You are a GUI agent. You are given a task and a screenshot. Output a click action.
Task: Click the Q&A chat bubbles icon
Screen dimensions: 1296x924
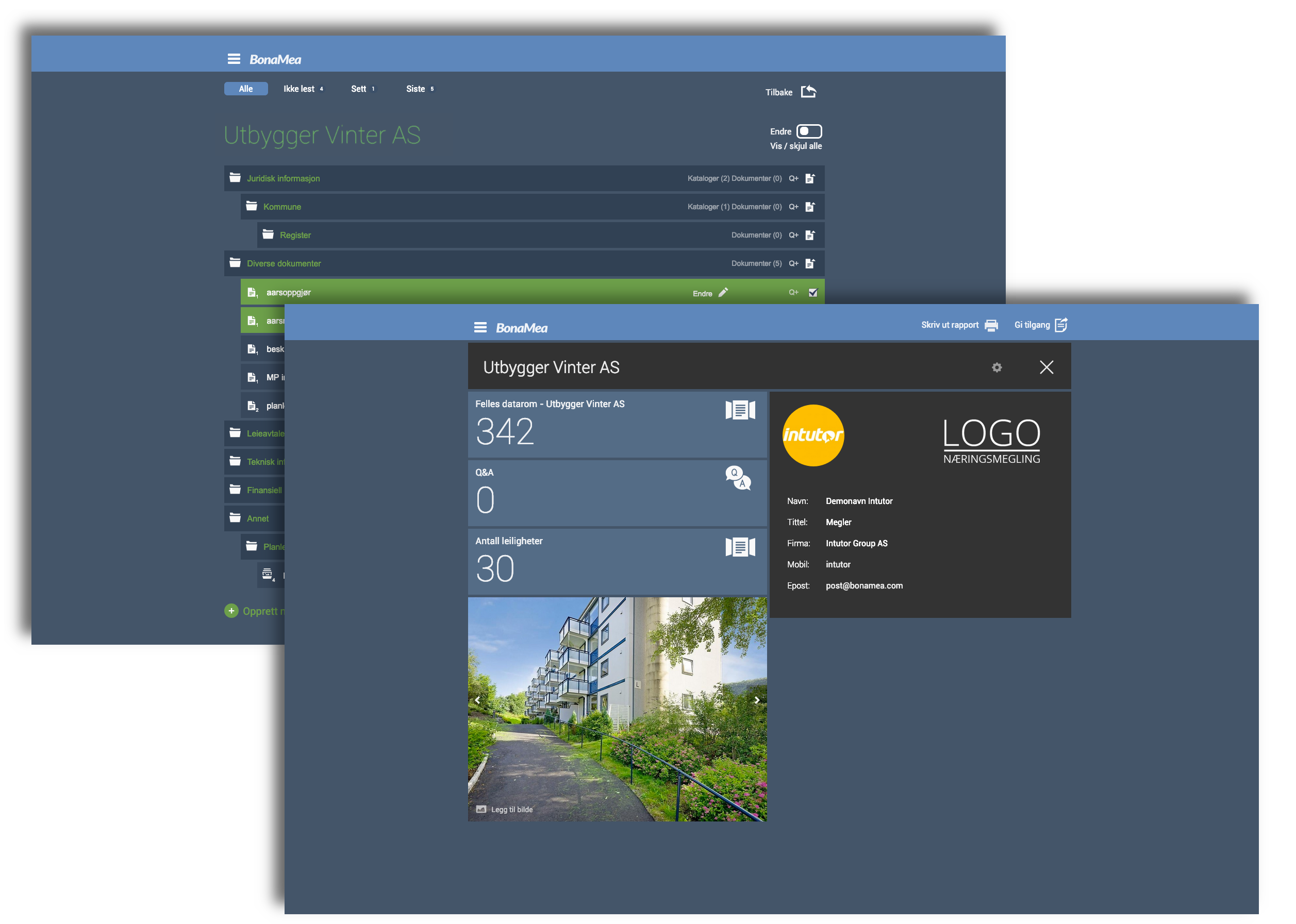click(738, 478)
